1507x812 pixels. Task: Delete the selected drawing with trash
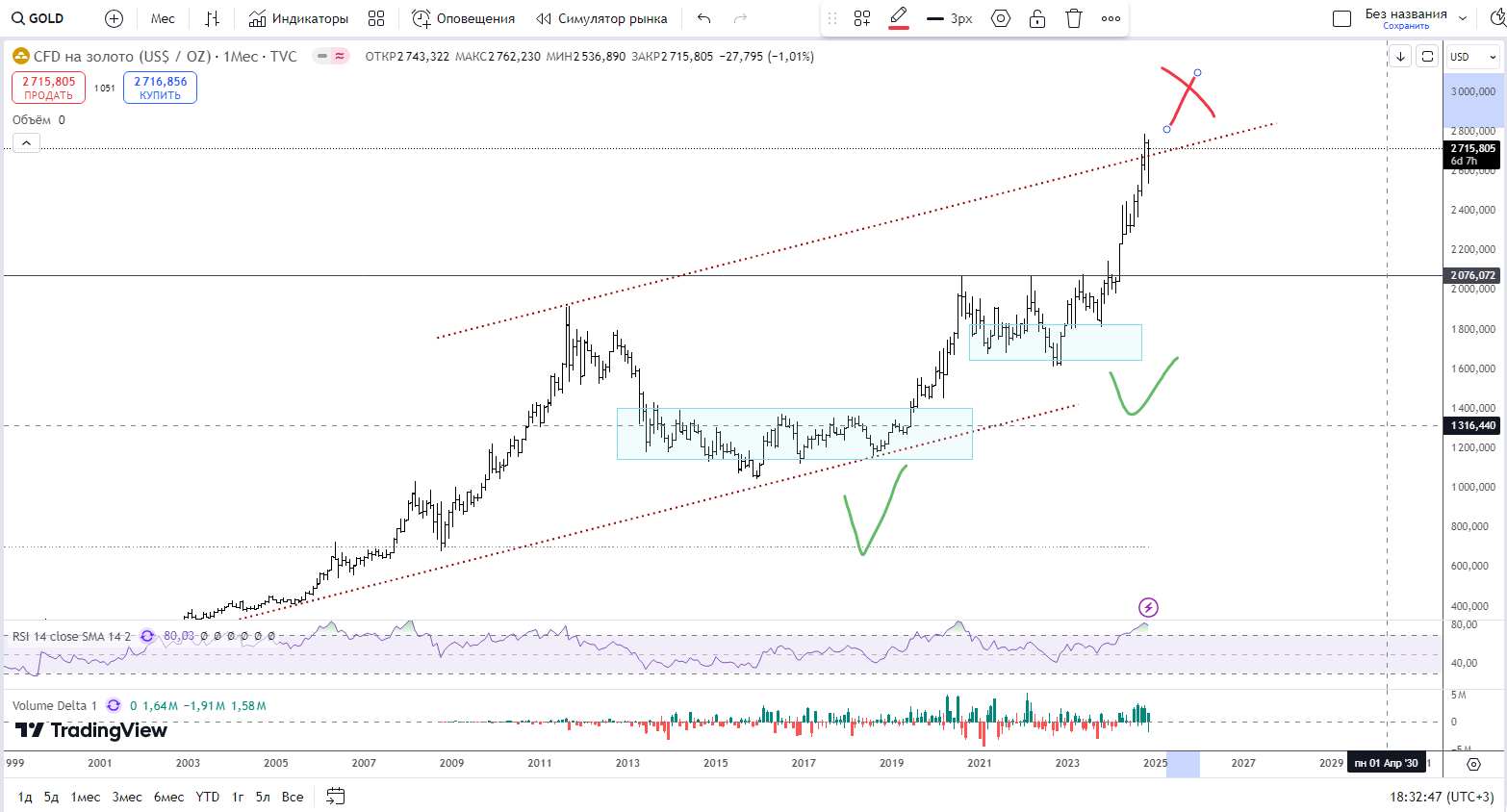click(x=1074, y=18)
